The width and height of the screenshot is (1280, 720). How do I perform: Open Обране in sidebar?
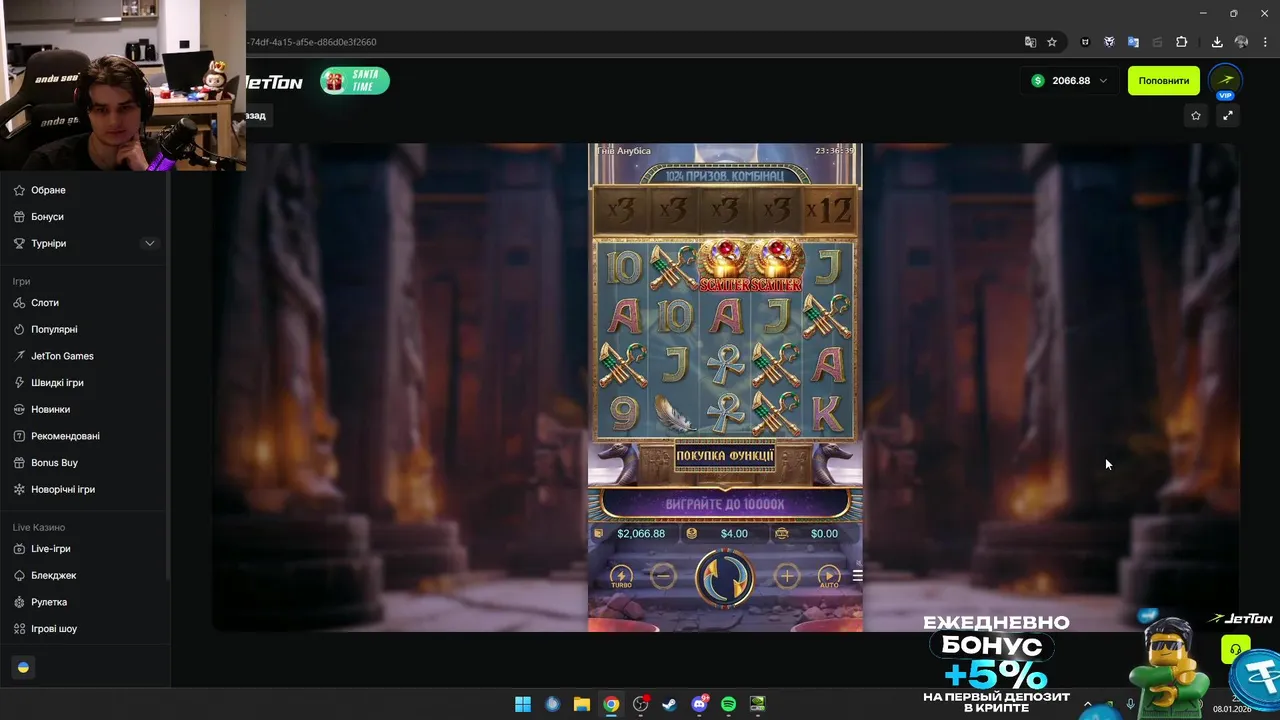[48, 190]
